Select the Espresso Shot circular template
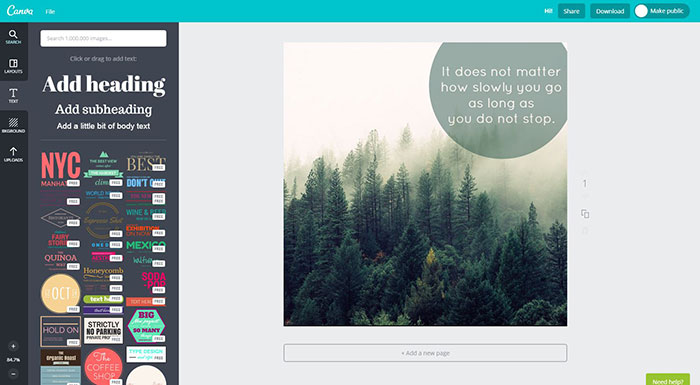Screen dimensions: 700x385 [103, 220]
